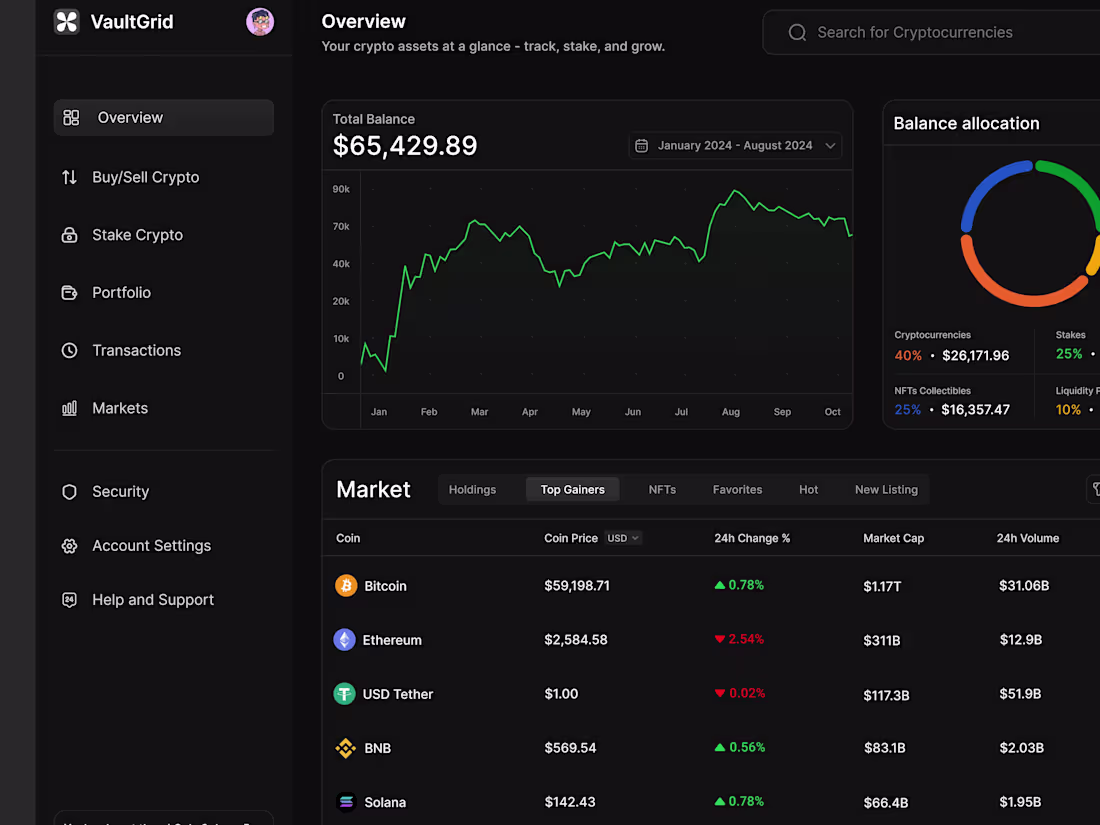Click the calendar icon on the date selector
1100x825 pixels.
pos(641,145)
